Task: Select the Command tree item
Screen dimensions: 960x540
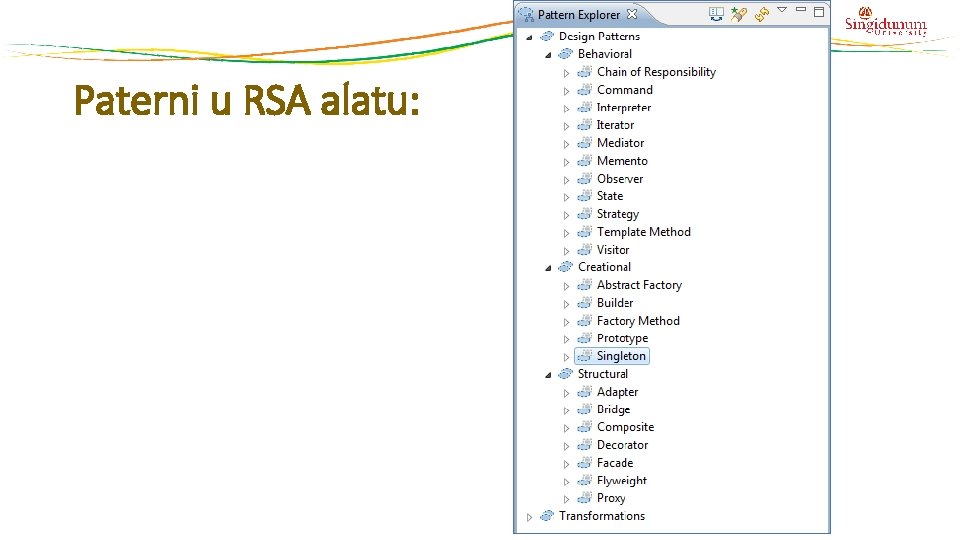Action: click(624, 90)
